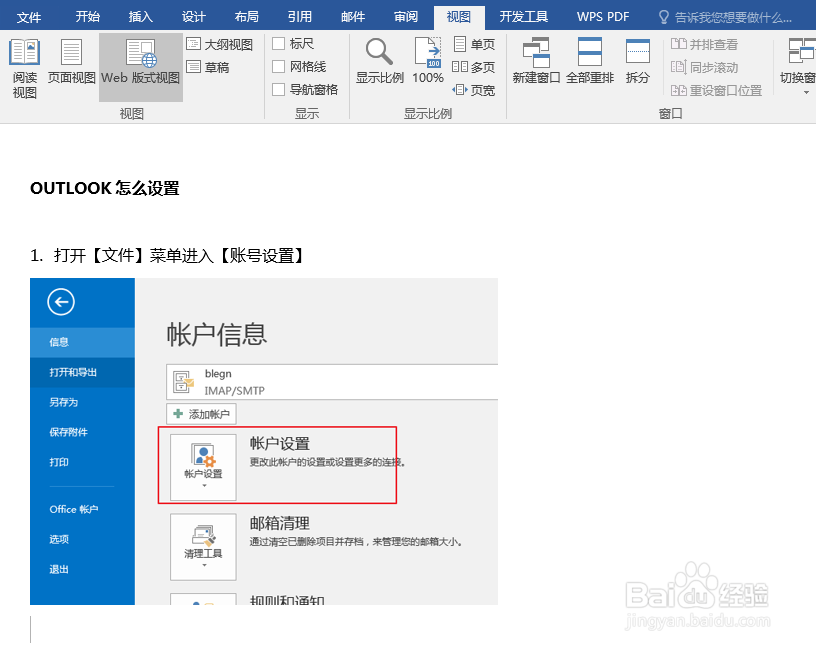The height and width of the screenshot is (649, 816).
Task: Switch to 大纲视图 outline view
Action: point(220,45)
